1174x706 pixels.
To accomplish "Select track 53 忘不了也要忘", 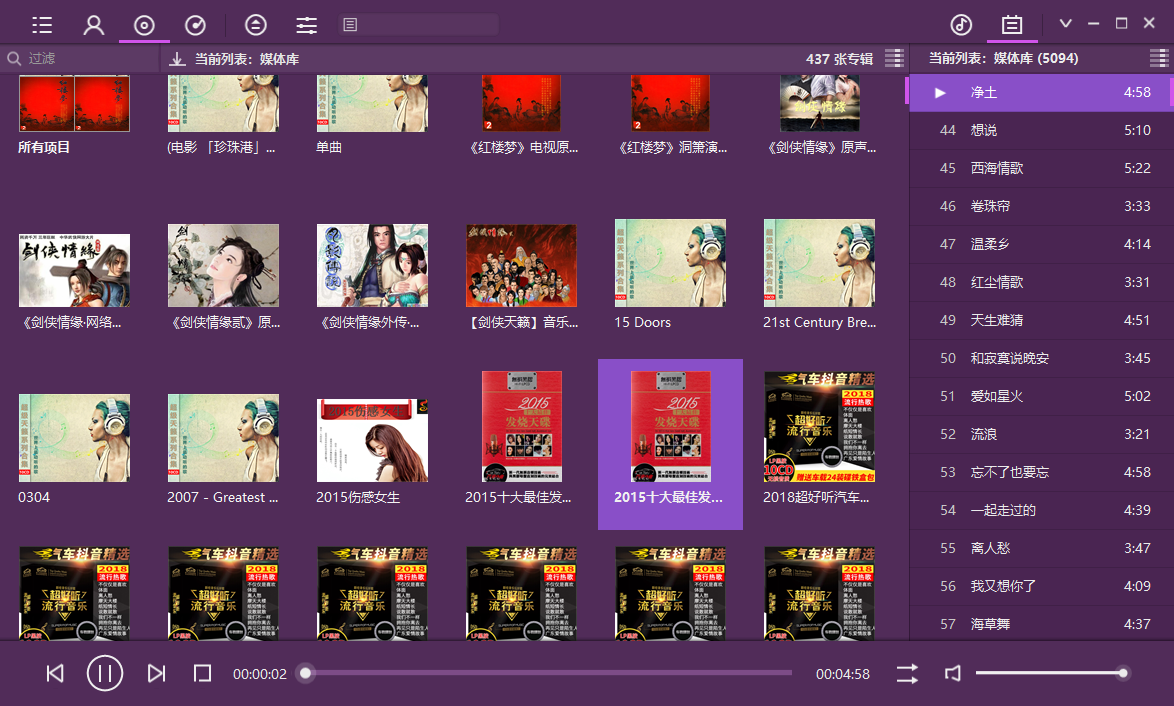I will point(1041,472).
